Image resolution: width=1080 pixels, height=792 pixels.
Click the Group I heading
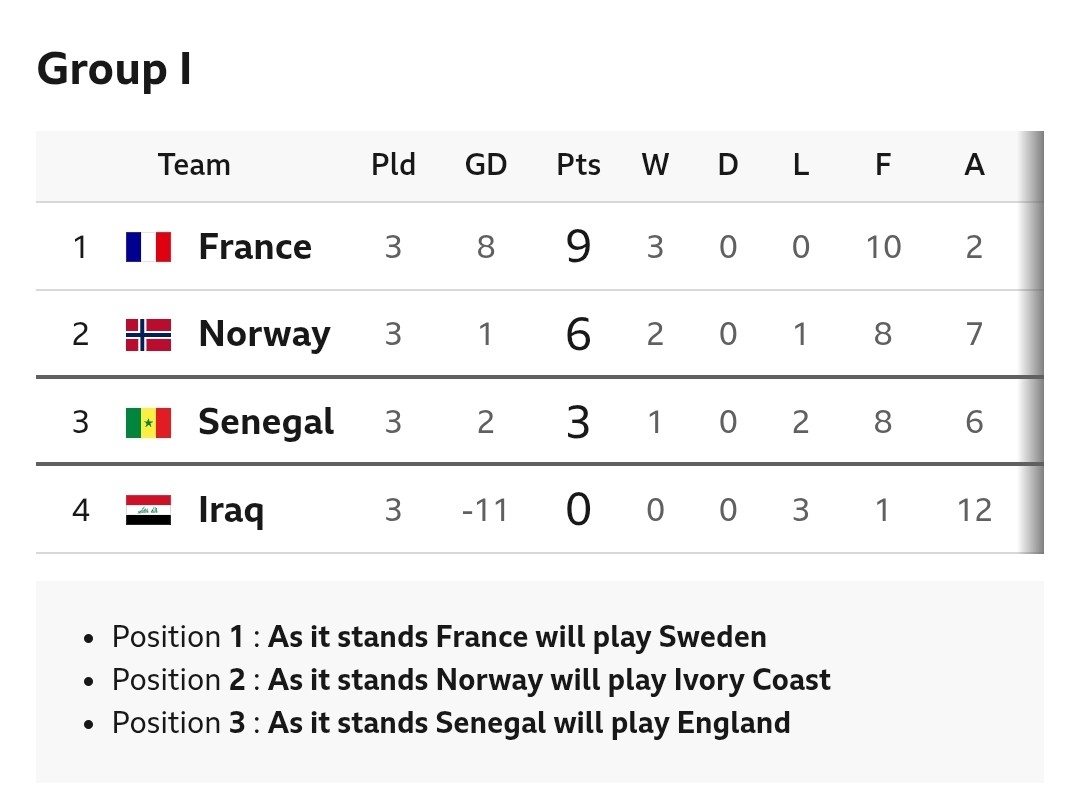tap(114, 70)
